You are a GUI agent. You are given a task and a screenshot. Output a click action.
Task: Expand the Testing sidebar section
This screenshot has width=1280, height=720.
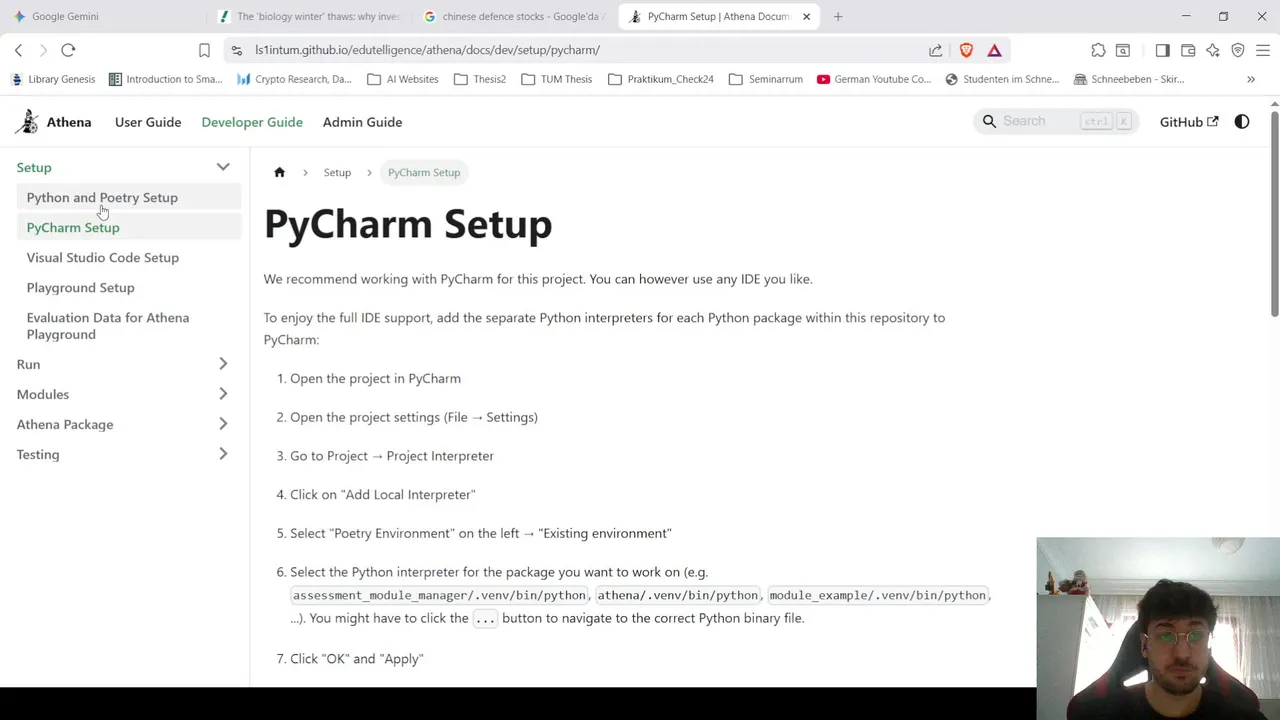pyautogui.click(x=223, y=454)
